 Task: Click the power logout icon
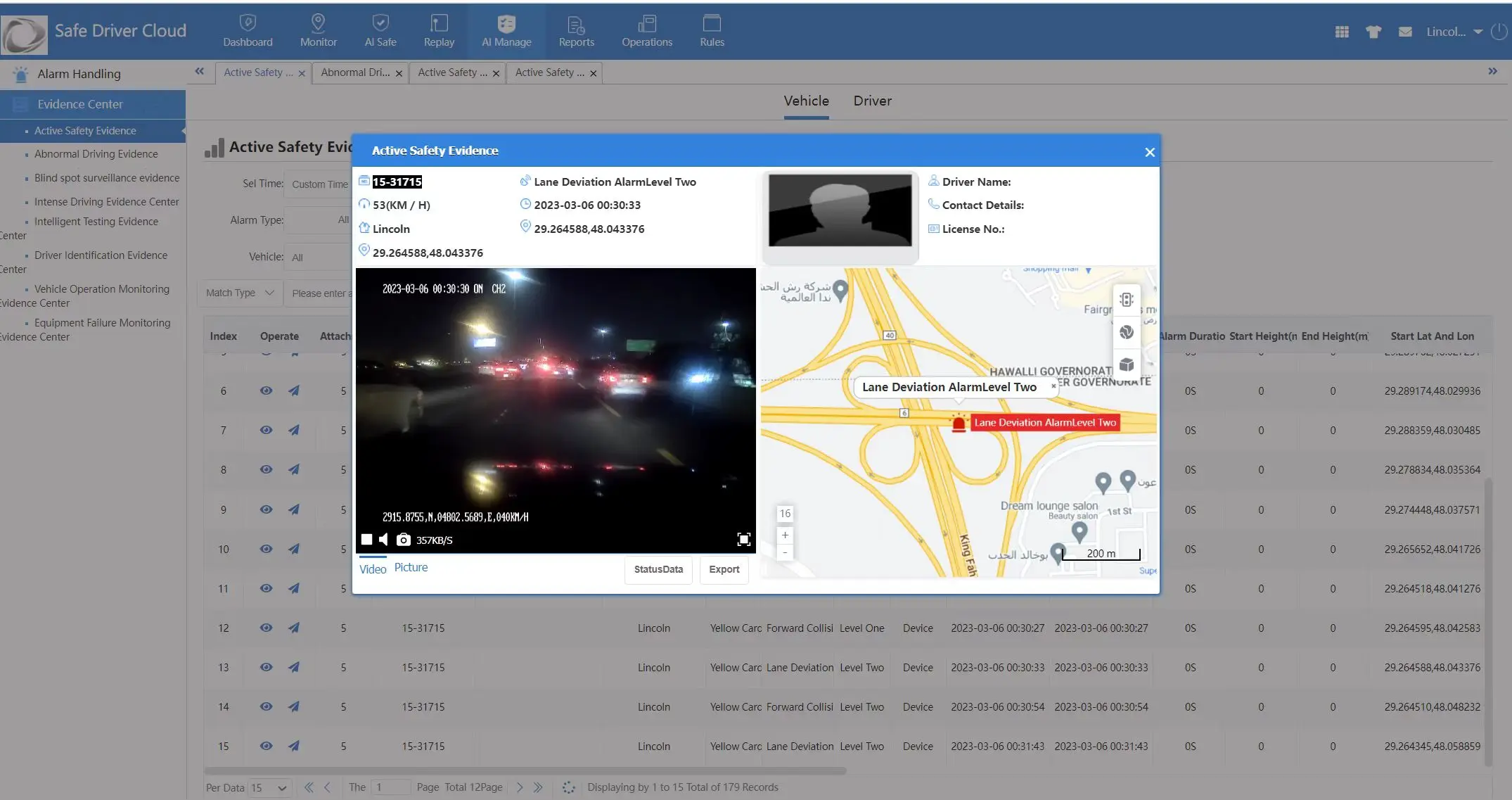click(x=1499, y=32)
